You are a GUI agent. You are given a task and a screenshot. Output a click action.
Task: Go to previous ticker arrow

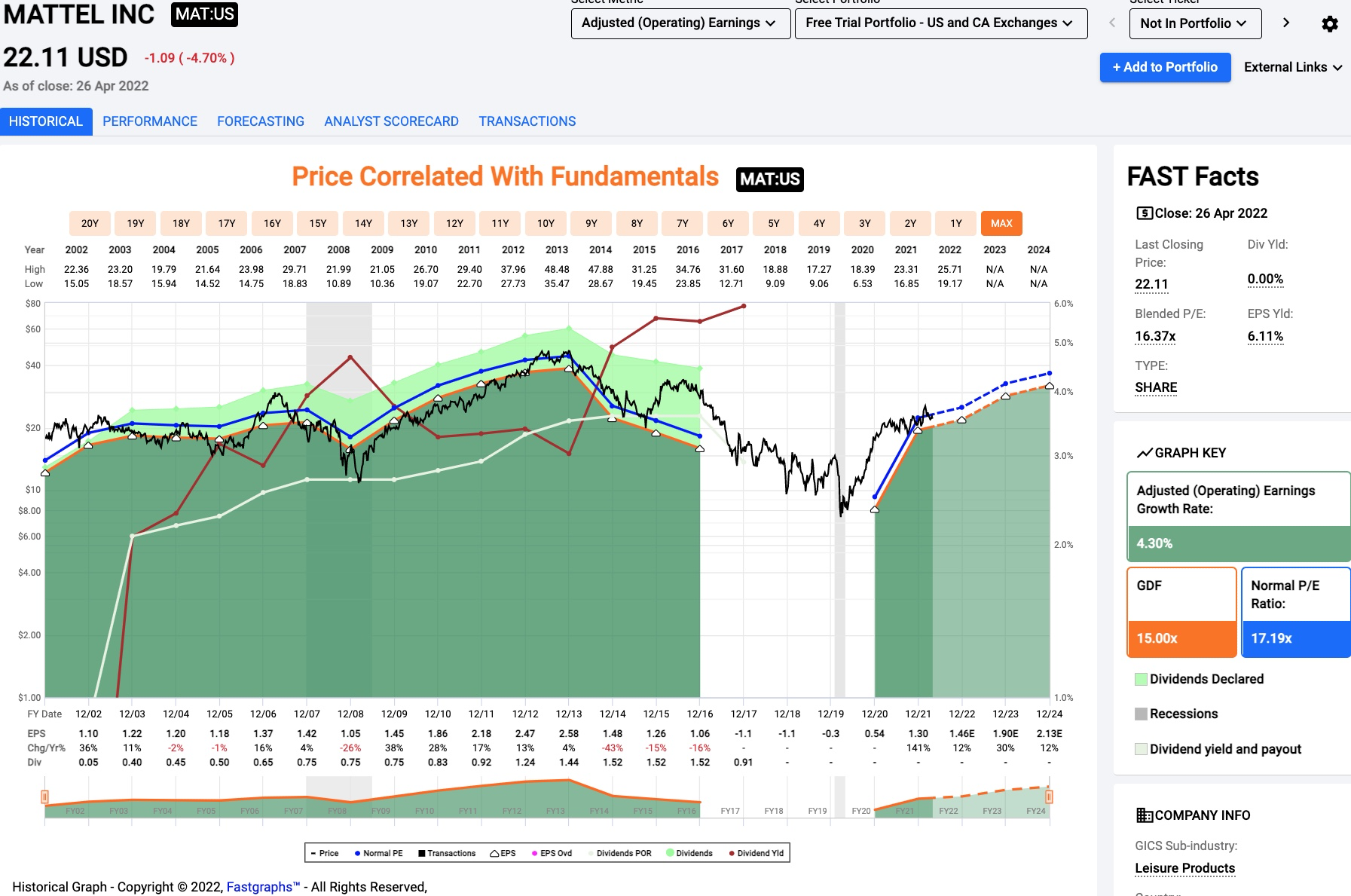(1111, 23)
